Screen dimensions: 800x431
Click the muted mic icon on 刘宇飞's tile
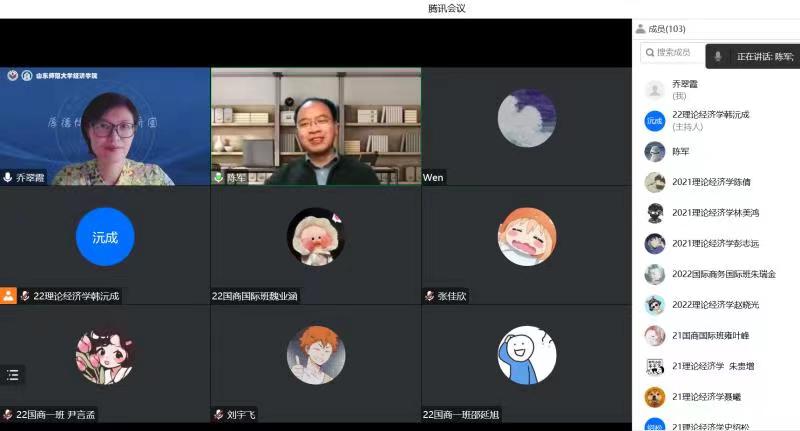(219, 414)
